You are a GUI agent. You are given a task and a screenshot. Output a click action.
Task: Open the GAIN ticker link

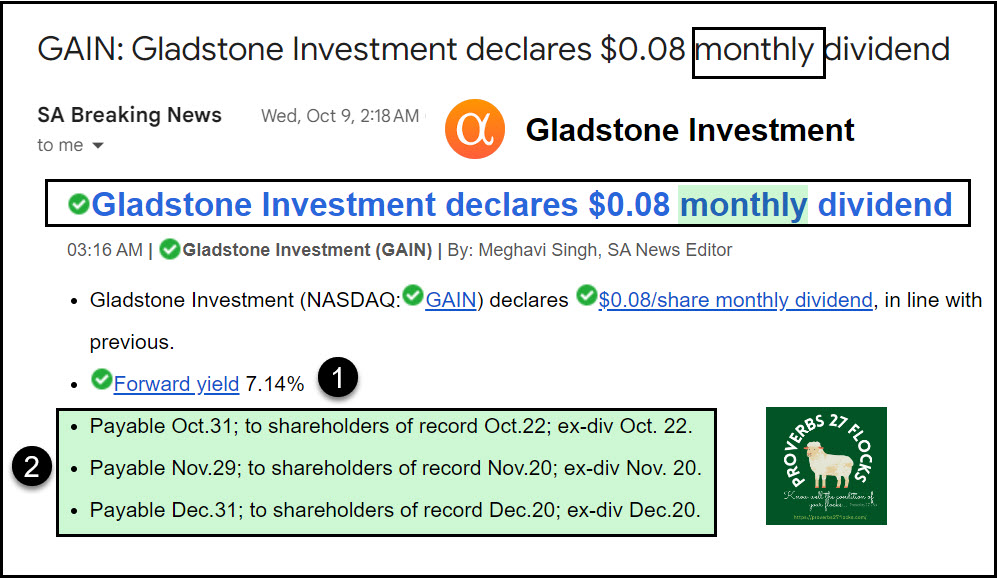tap(451, 300)
